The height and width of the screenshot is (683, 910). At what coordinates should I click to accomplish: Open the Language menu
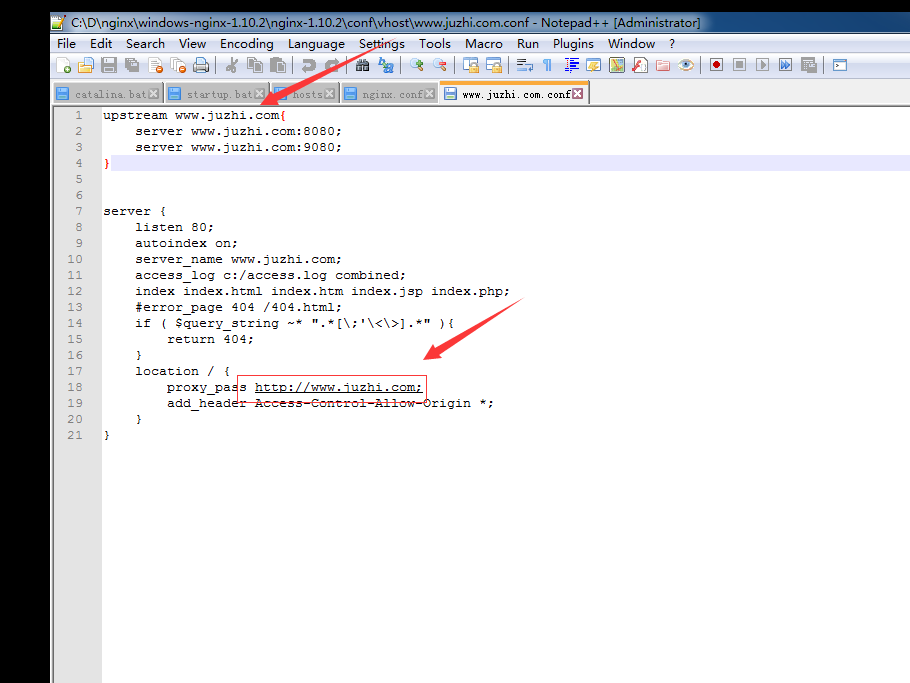[x=316, y=44]
